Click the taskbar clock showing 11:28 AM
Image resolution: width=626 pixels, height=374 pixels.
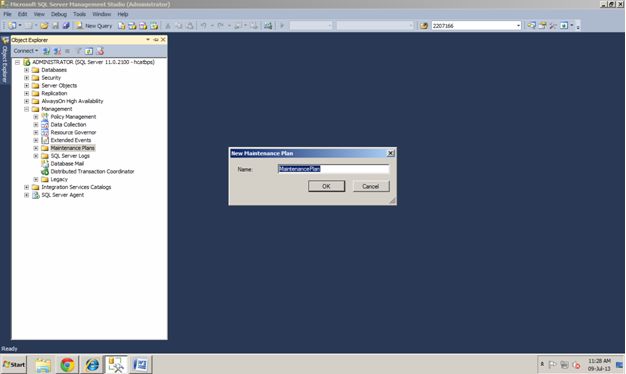[x=599, y=364]
